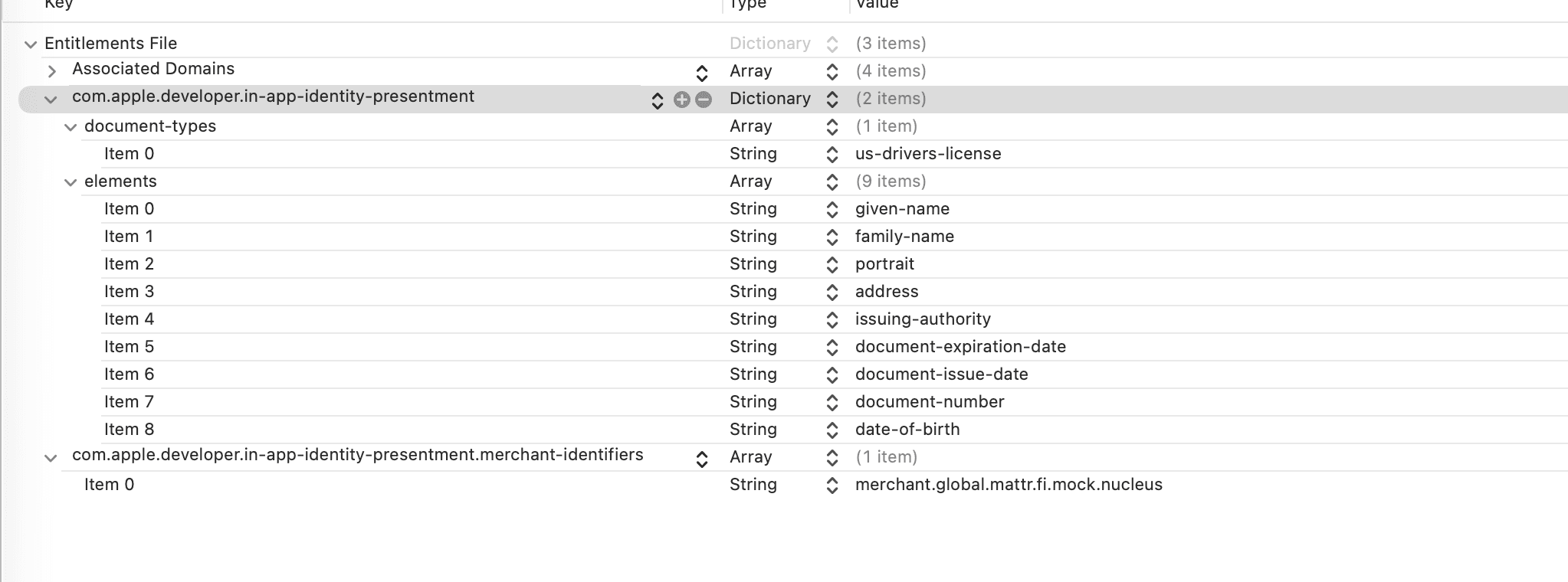The image size is (1568, 582).
Task: Open type popup for elements array
Action: [832, 182]
